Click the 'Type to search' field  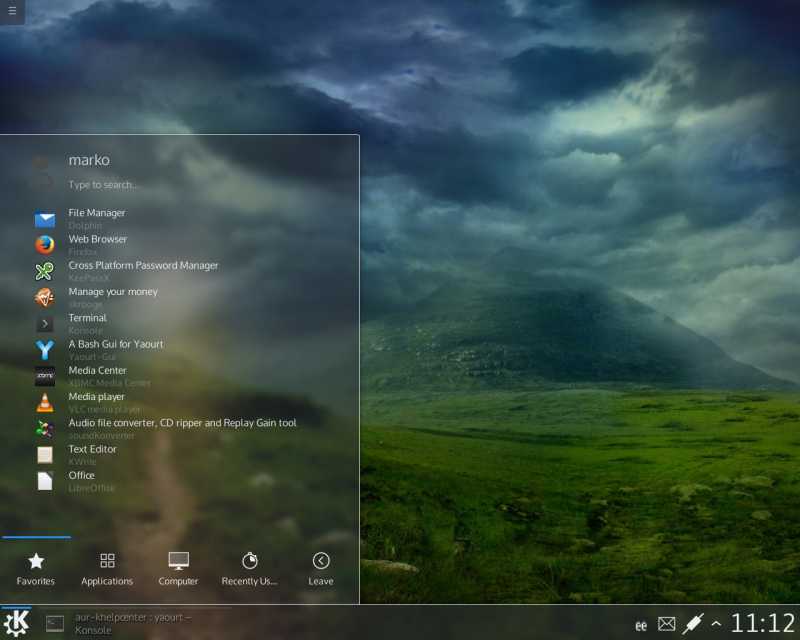[x=102, y=185]
